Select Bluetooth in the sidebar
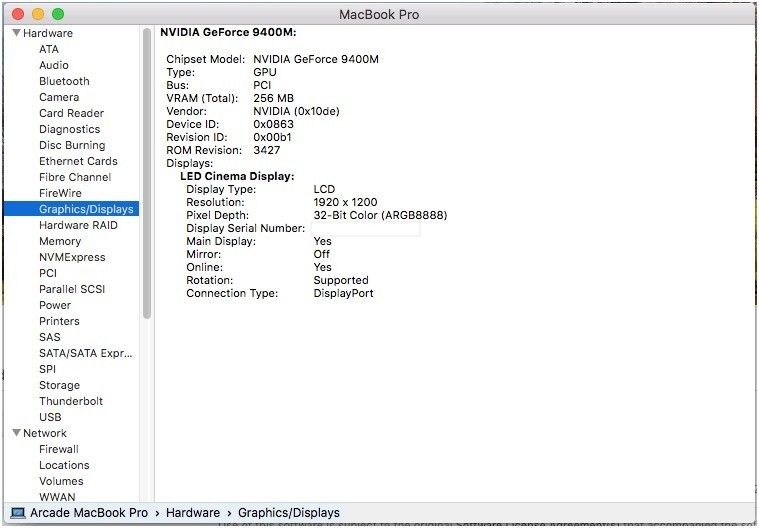Viewport: 759px width, 528px height. click(x=64, y=81)
